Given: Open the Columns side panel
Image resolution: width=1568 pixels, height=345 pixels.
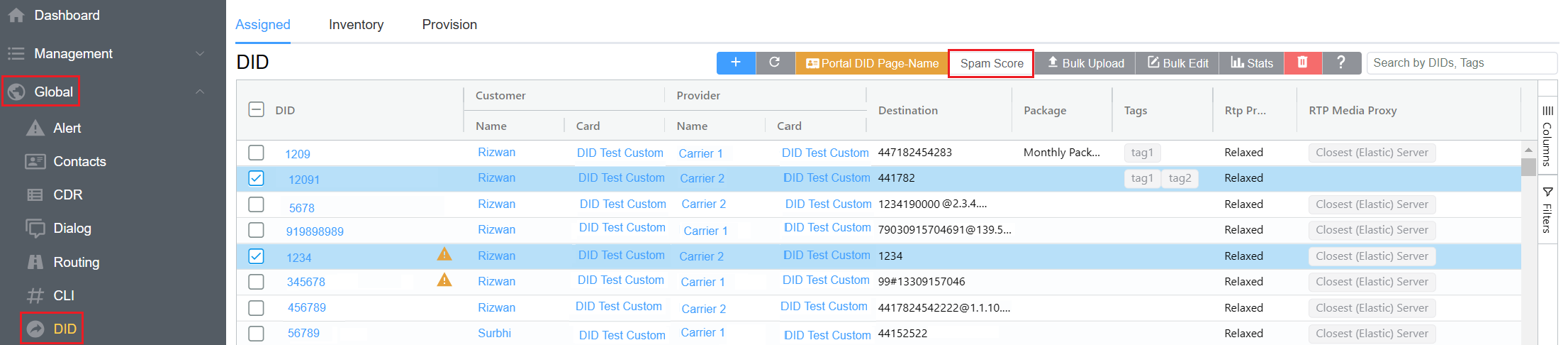Looking at the screenshot, I should coord(1547,135).
